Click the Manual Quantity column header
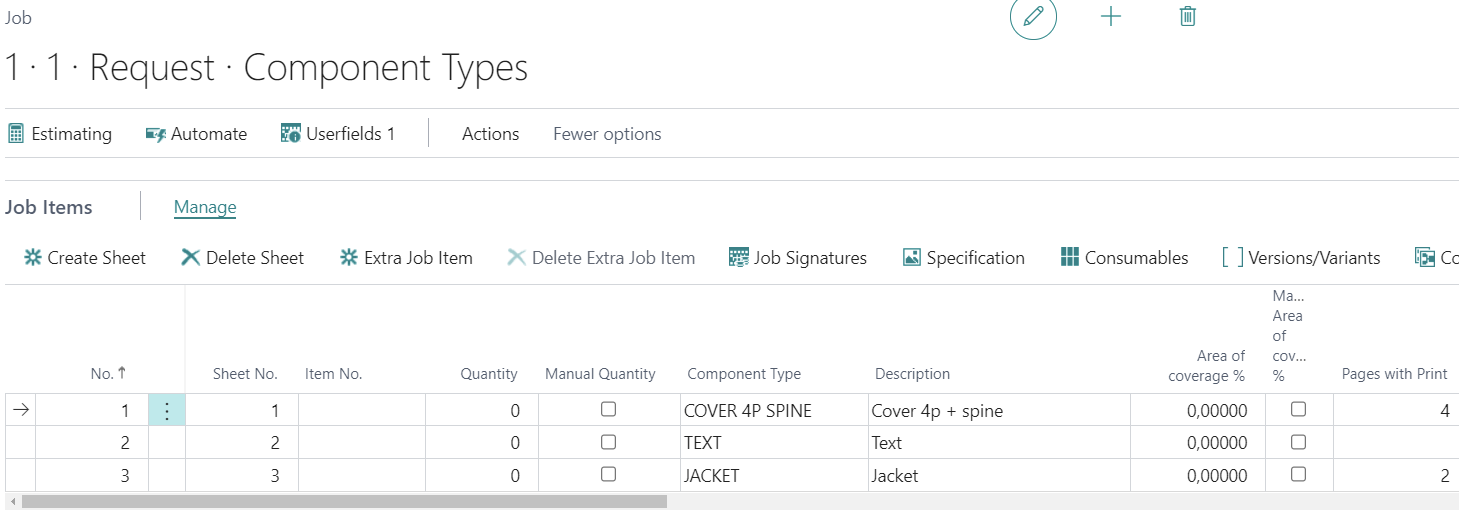The height and width of the screenshot is (532, 1459). 600,374
